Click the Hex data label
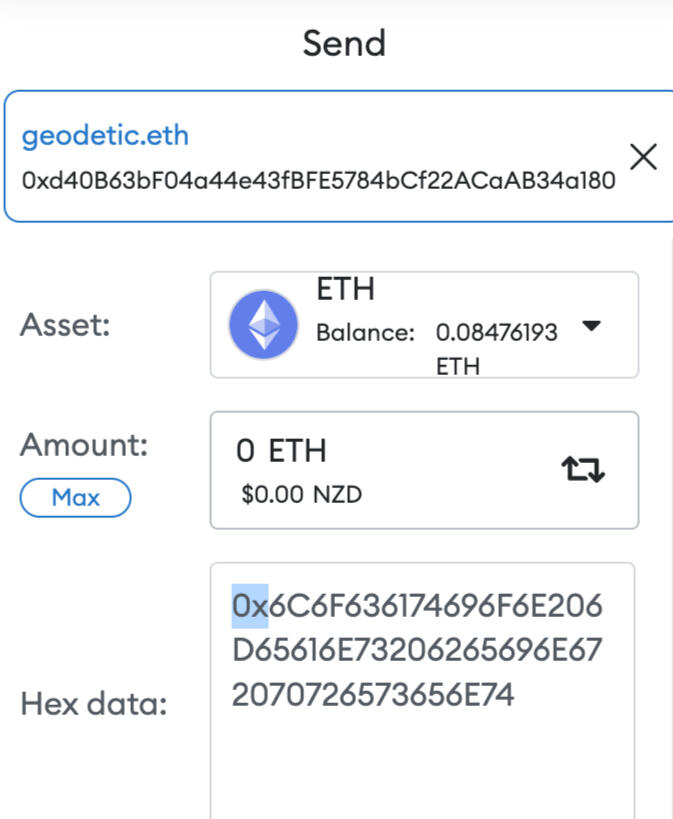 [x=94, y=704]
